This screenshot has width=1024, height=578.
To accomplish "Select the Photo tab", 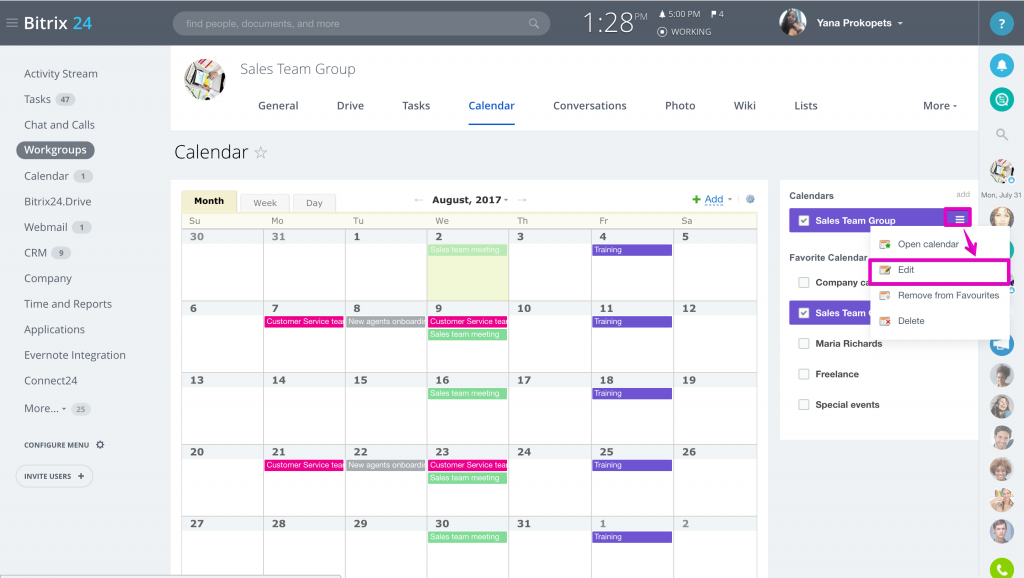I will (680, 106).
